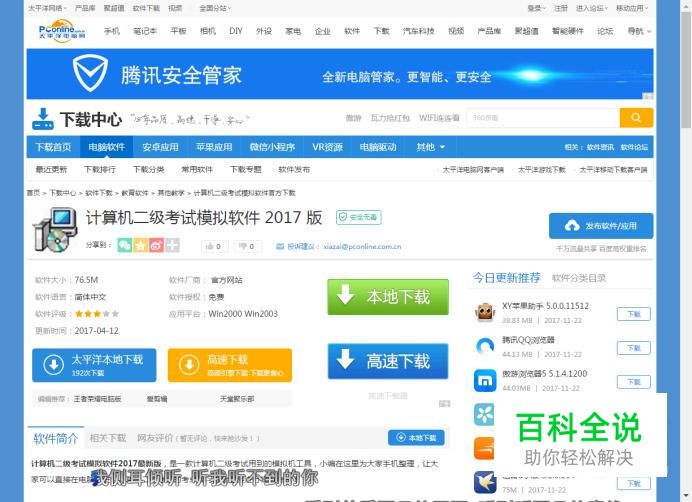This screenshot has height=502, width=692.
Task: Click the Tencent security shield banner
Action: 340,74
